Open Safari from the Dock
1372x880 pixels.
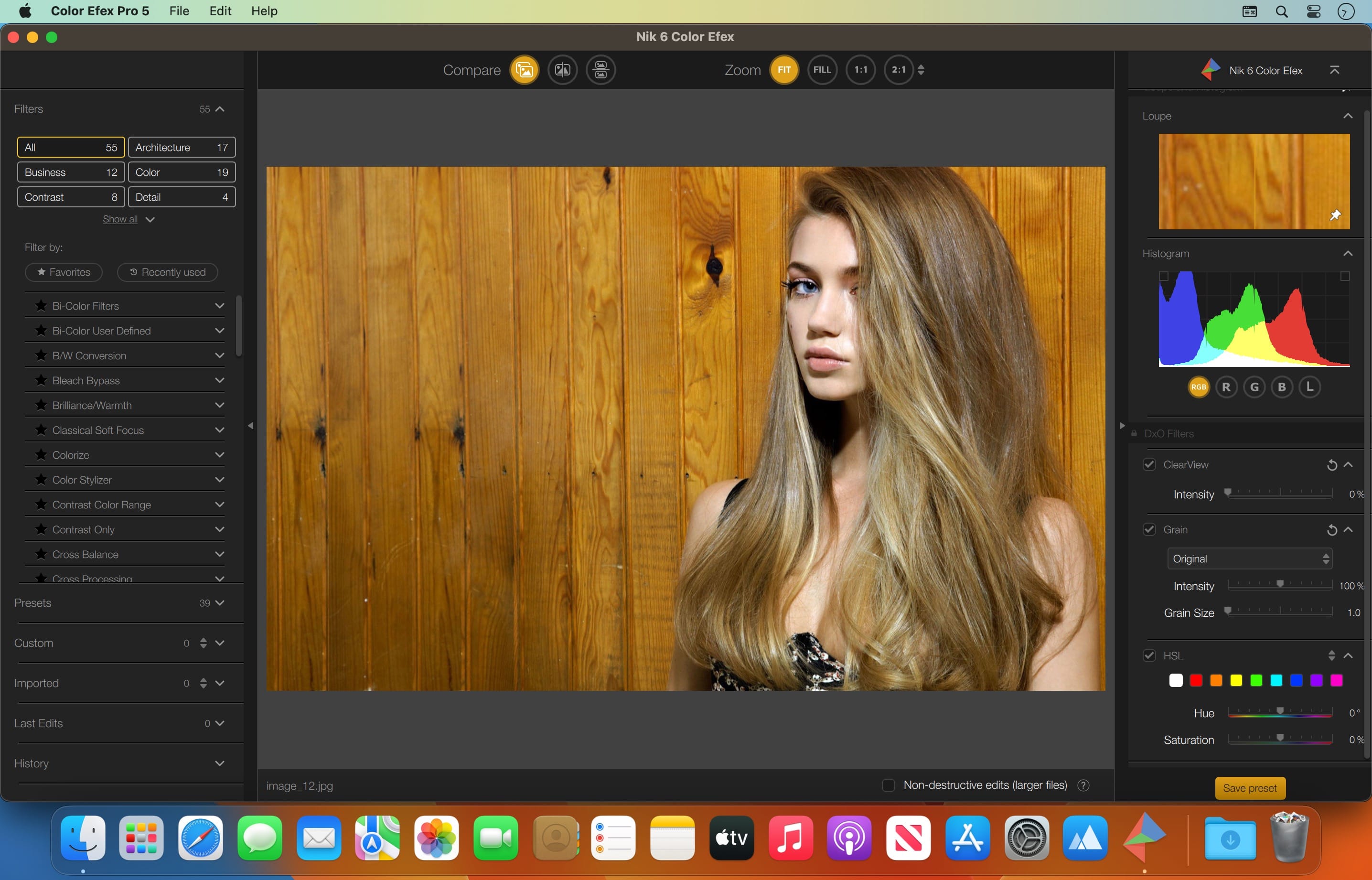201,837
